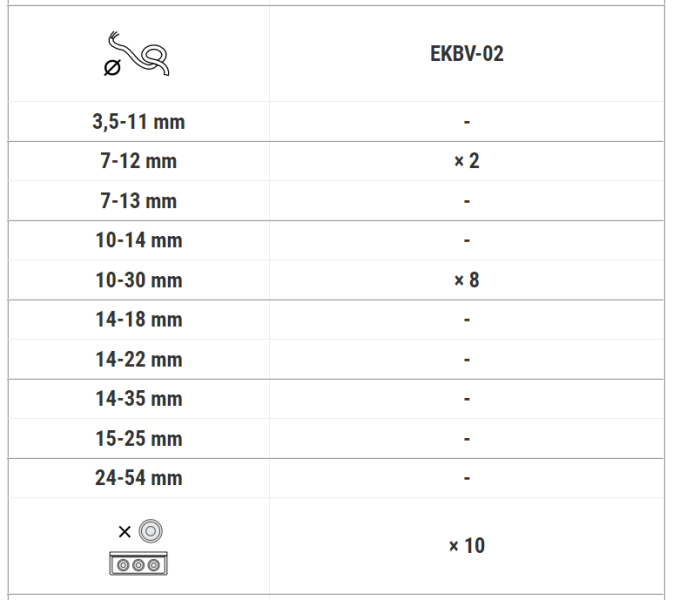Select the EKBV-02 column header
Viewport: 673px width, 600px height.
tap(466, 54)
